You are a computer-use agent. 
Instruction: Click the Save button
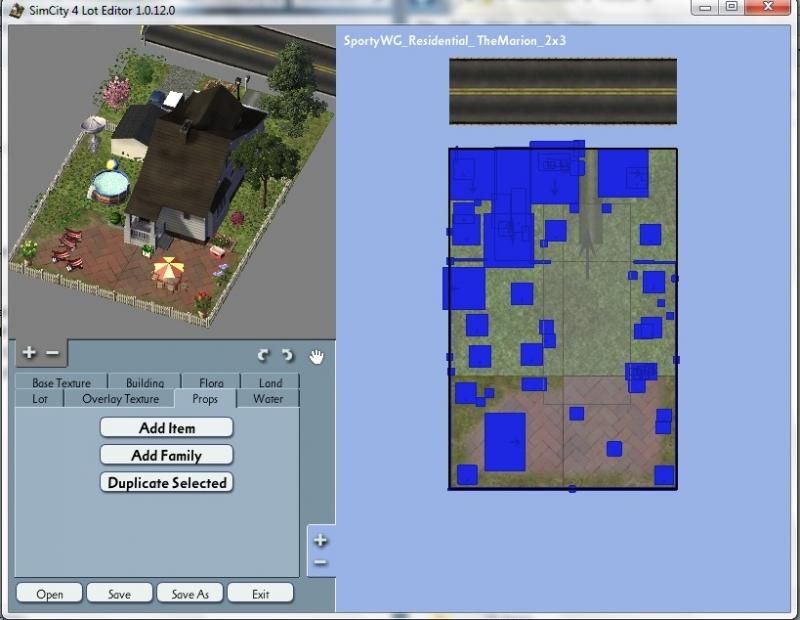[119, 594]
